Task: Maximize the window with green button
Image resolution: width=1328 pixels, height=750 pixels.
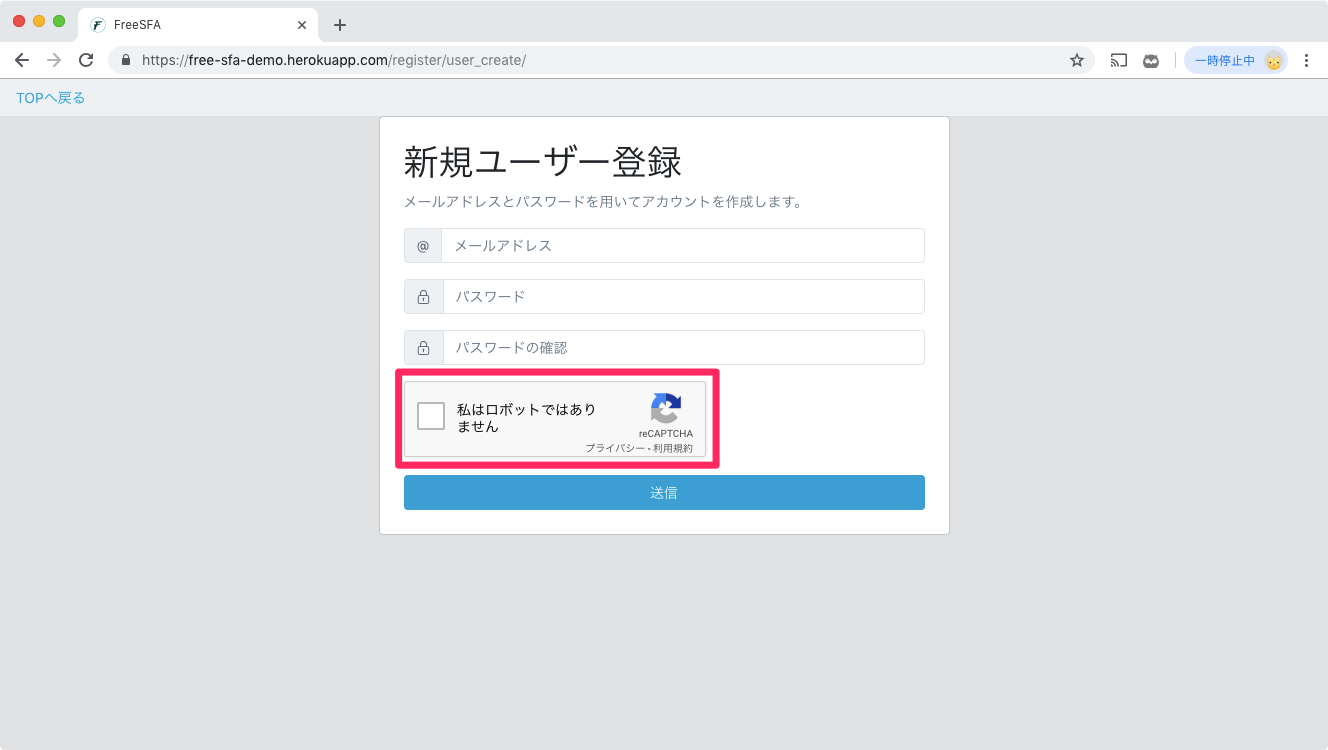Action: [59, 21]
